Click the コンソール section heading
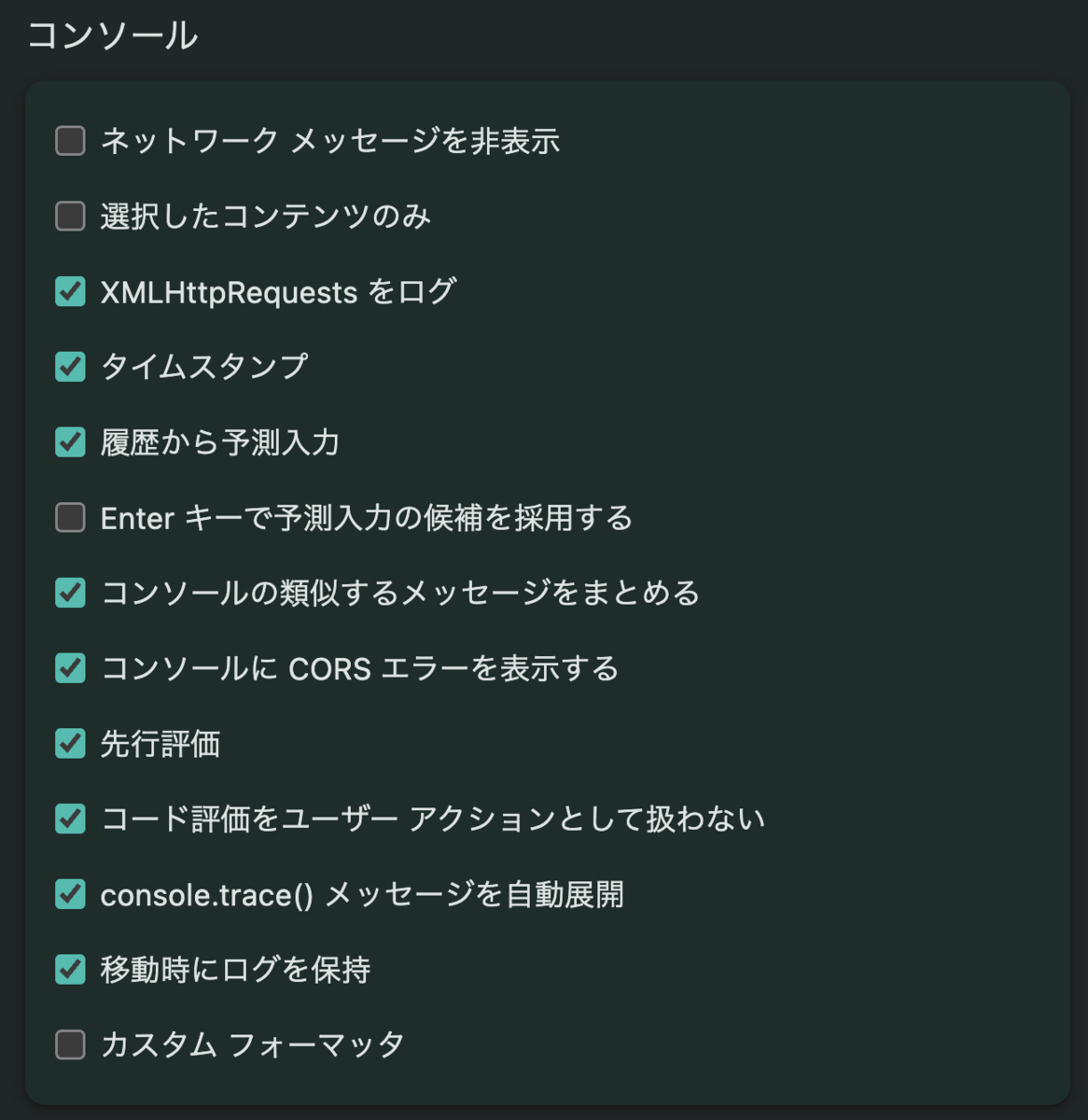Viewport: 1088px width, 1120px height. coord(112,35)
